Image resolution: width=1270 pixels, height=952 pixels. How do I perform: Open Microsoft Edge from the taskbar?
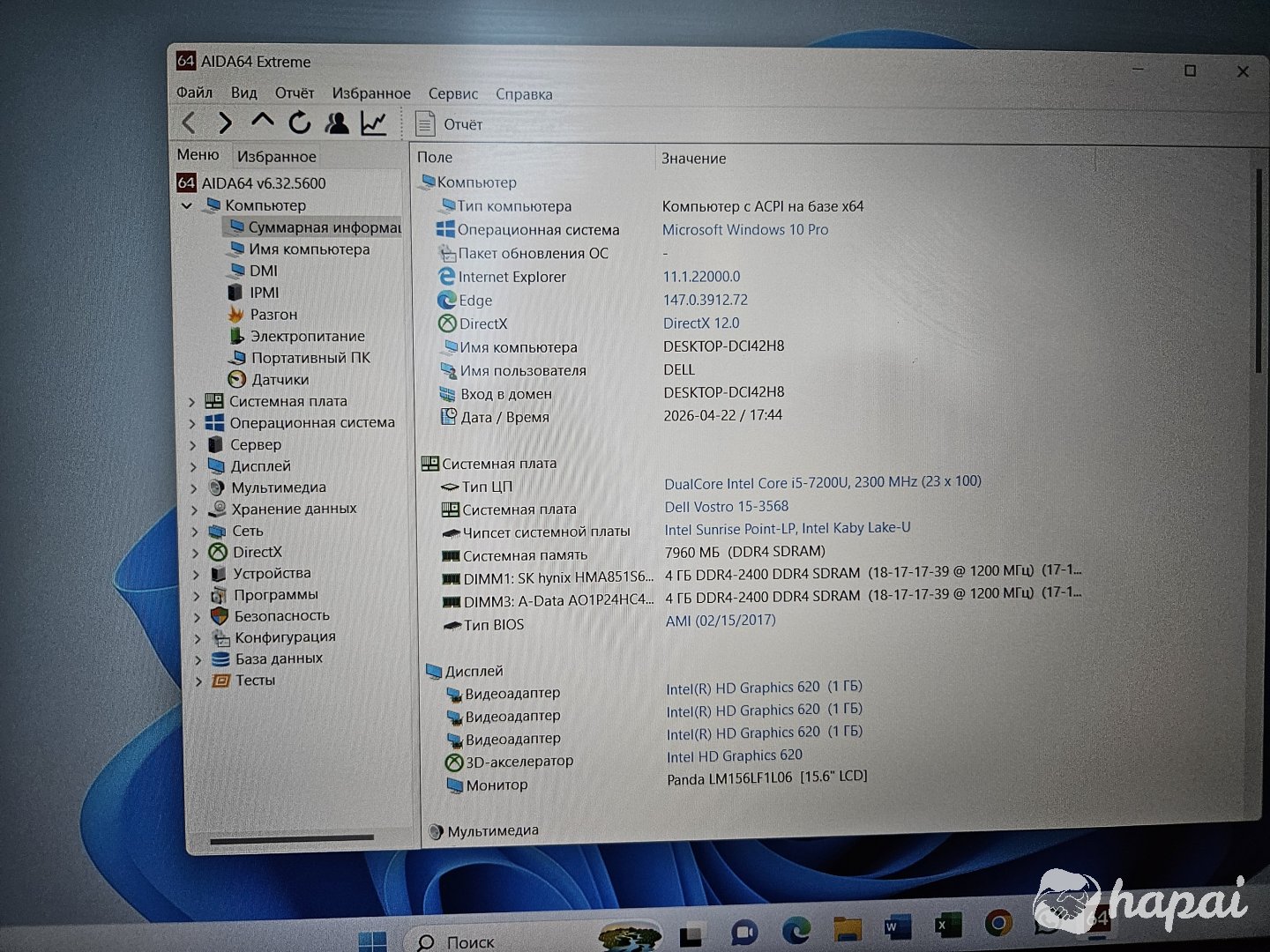click(x=796, y=929)
